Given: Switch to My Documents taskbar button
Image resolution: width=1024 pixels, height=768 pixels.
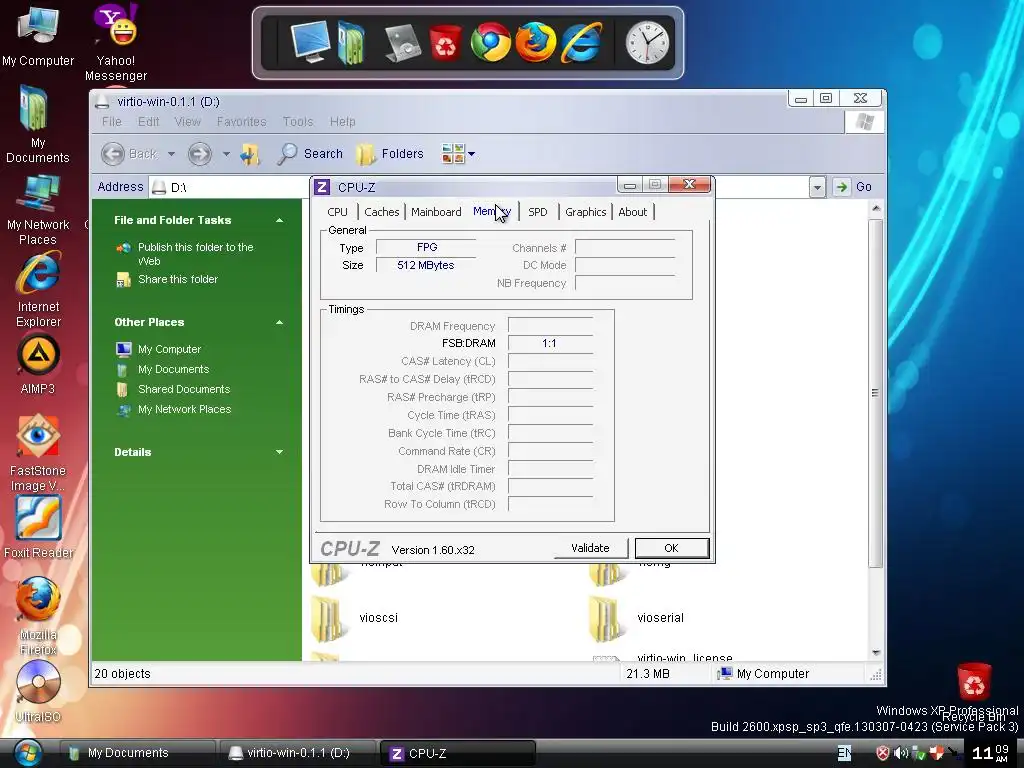Looking at the screenshot, I should click(x=136, y=753).
